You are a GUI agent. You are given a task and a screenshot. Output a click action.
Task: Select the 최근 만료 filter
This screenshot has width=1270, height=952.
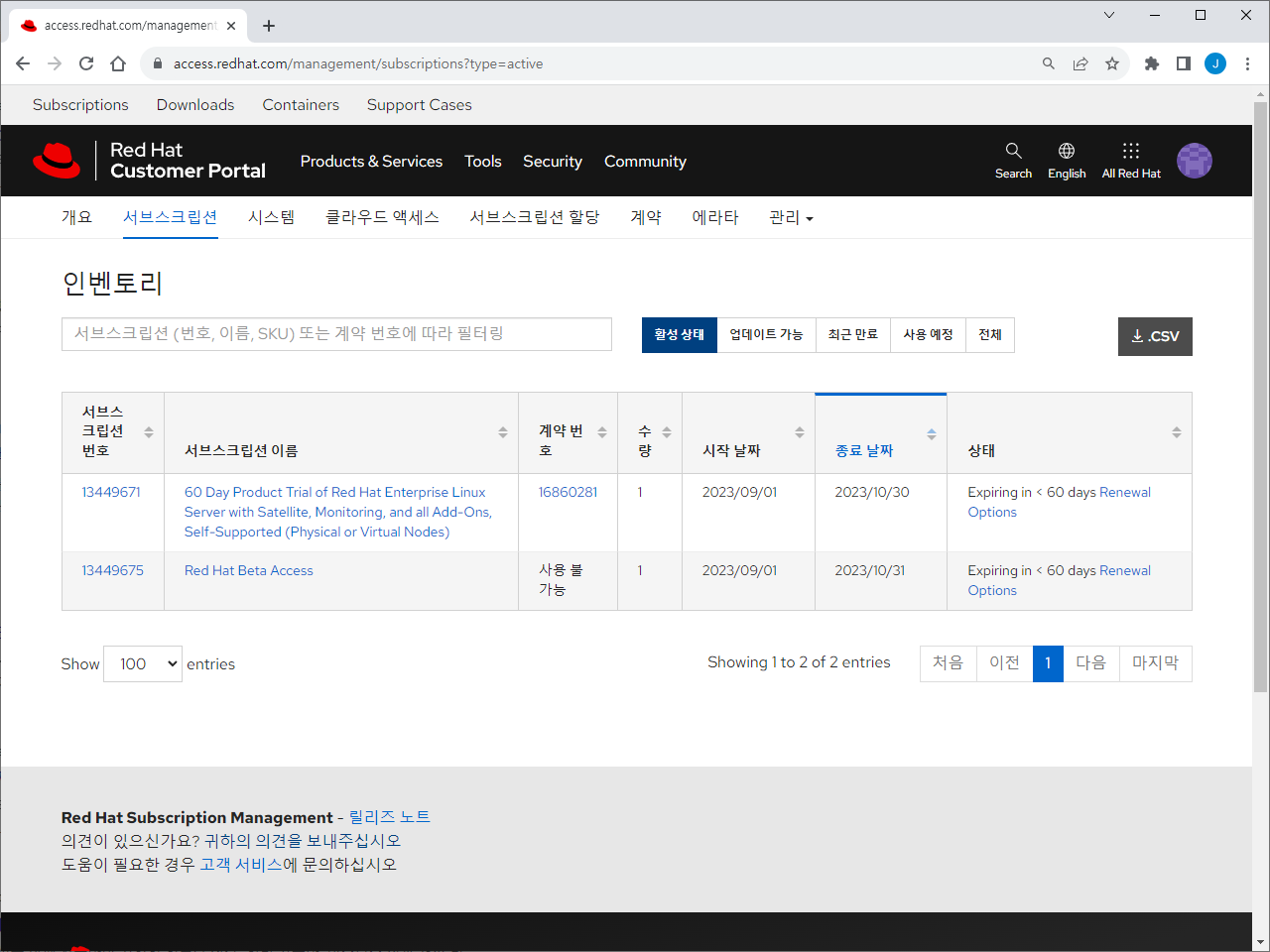853,335
